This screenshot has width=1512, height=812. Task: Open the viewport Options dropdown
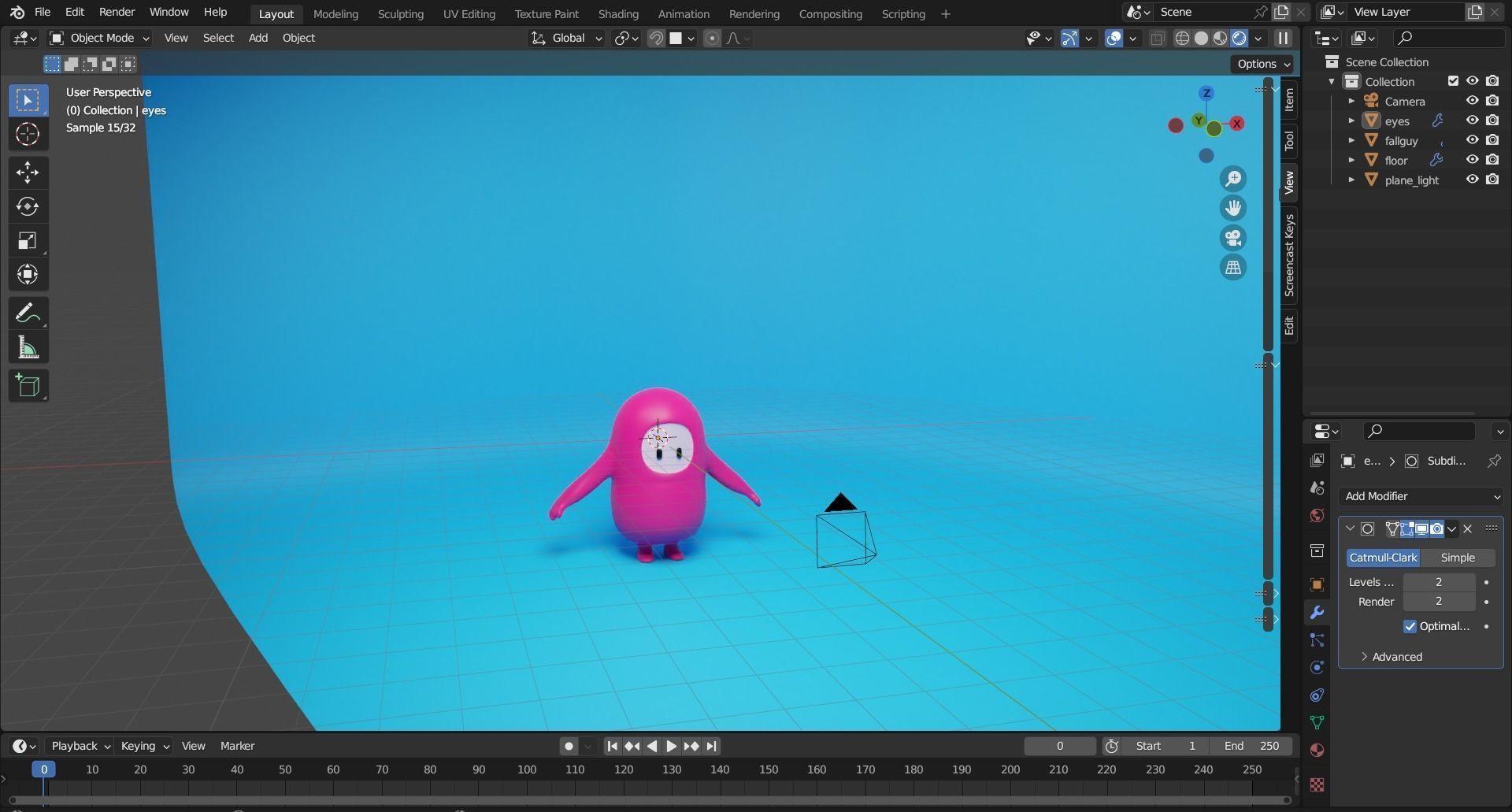1262,64
